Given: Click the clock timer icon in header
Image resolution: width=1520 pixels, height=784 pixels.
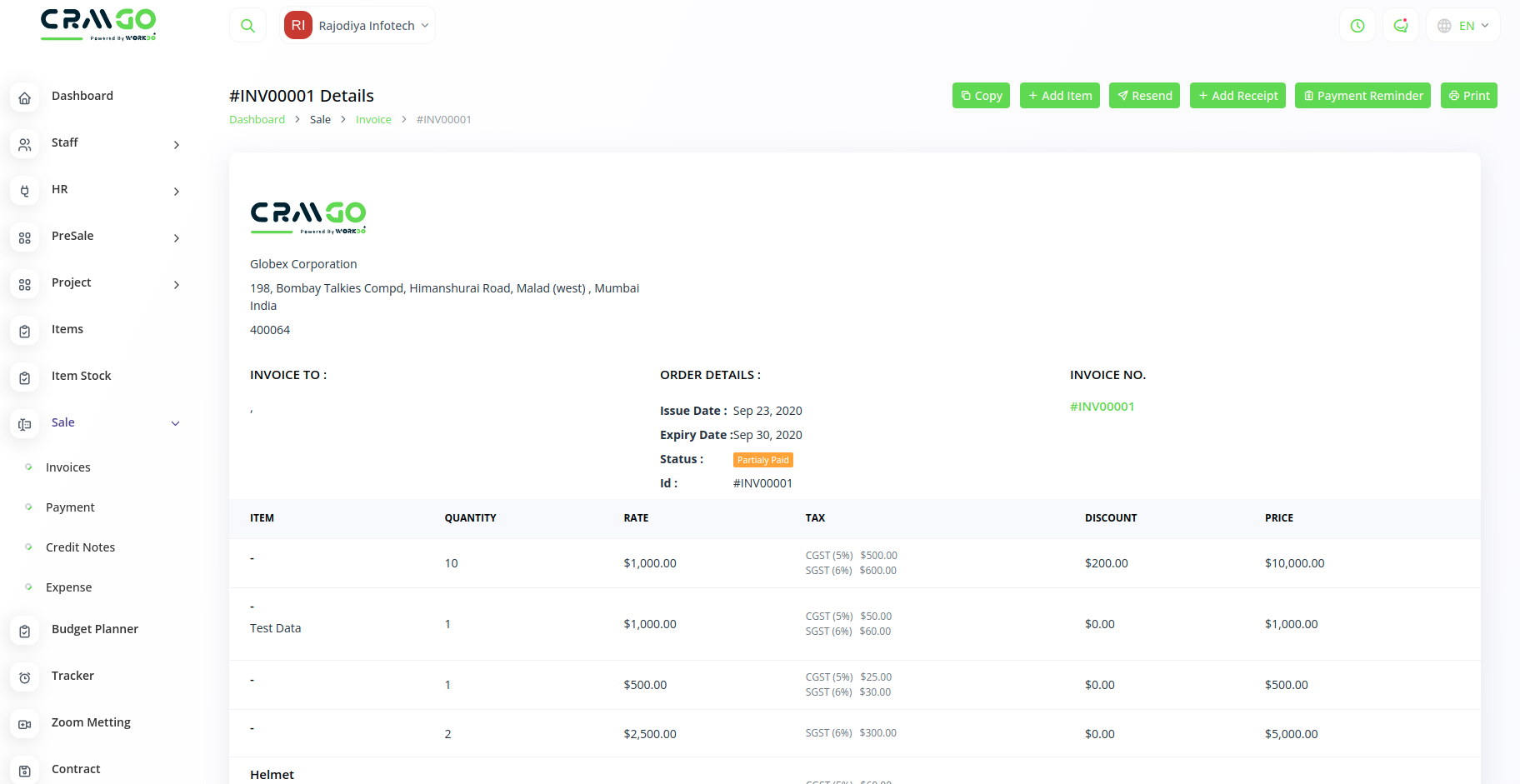Looking at the screenshot, I should tap(1357, 26).
